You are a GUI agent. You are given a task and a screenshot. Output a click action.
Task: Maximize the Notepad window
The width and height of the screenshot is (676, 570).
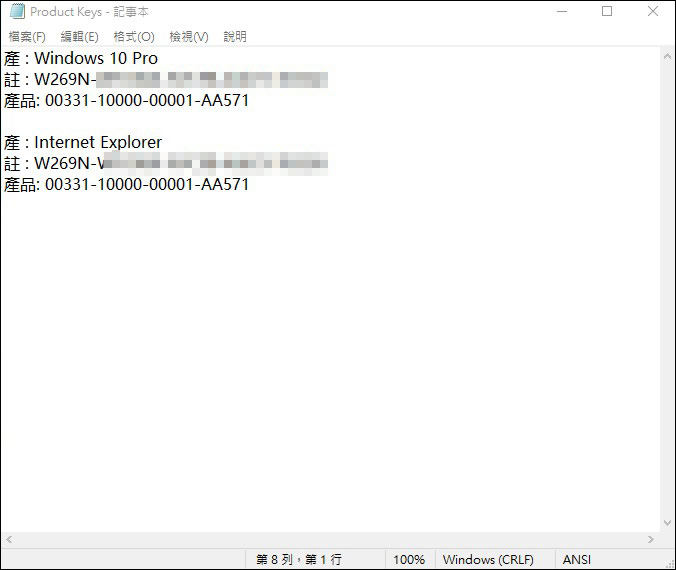pyautogui.click(x=607, y=12)
